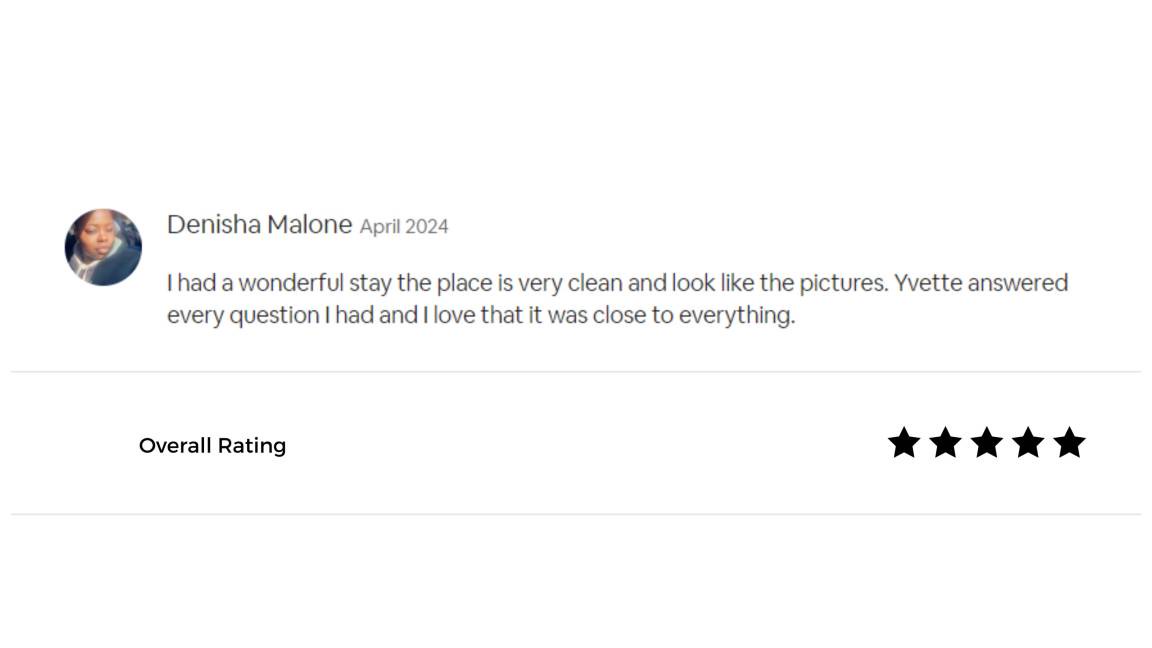Viewport: 1152px width, 648px height.
Task: Select the second rating star
Action: pyautogui.click(x=945, y=443)
